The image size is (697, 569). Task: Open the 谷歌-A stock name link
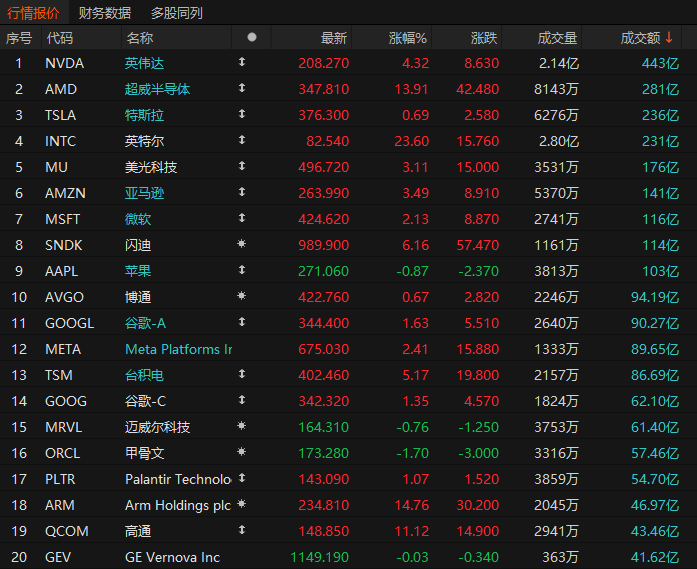point(145,323)
